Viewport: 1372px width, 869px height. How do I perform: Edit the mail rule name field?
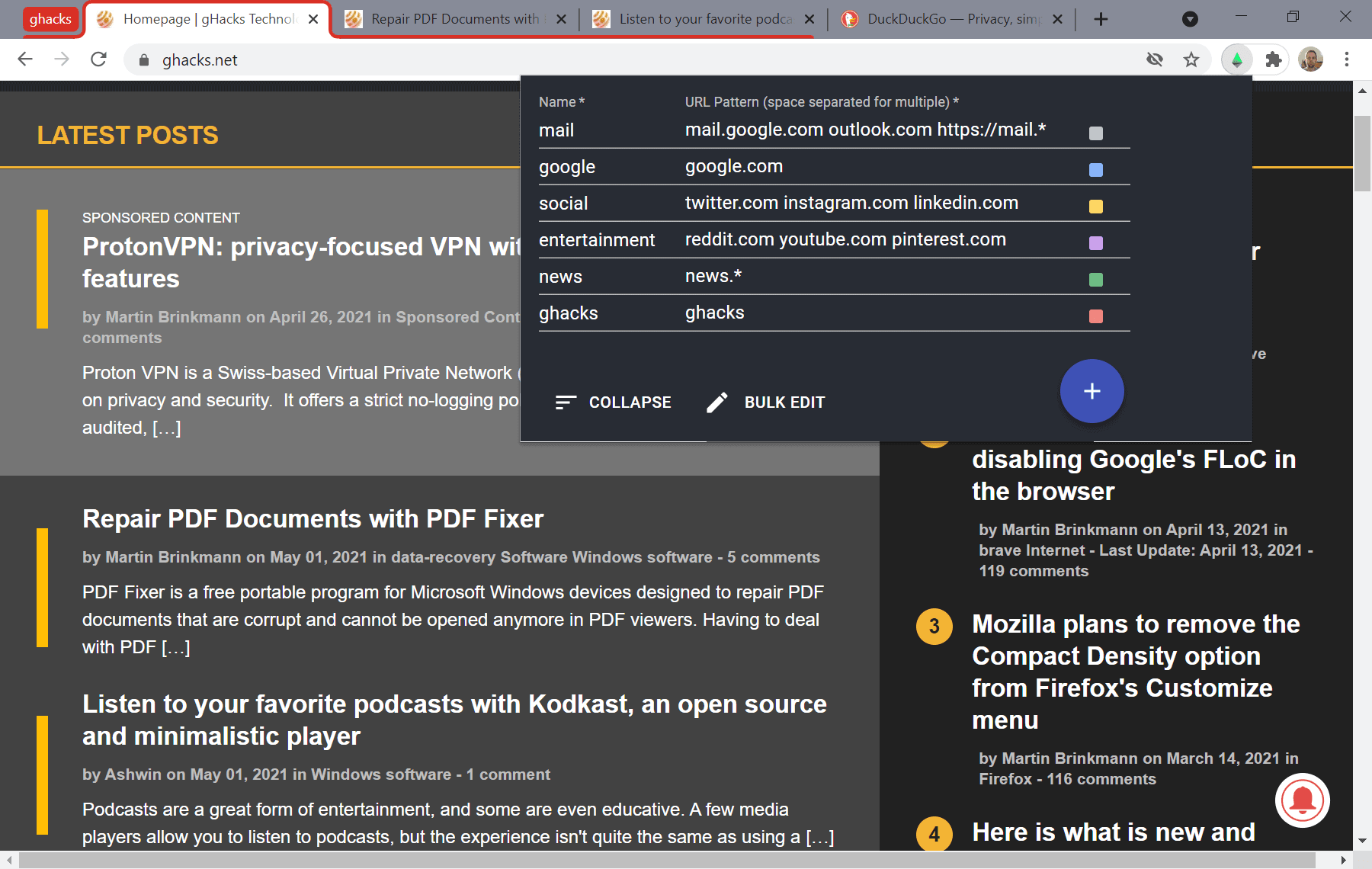[x=607, y=130]
